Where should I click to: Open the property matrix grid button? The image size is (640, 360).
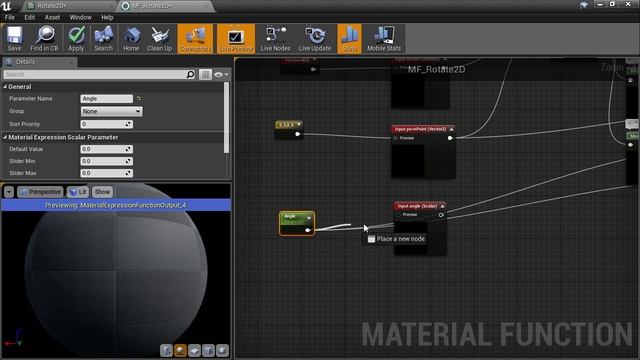click(205, 74)
